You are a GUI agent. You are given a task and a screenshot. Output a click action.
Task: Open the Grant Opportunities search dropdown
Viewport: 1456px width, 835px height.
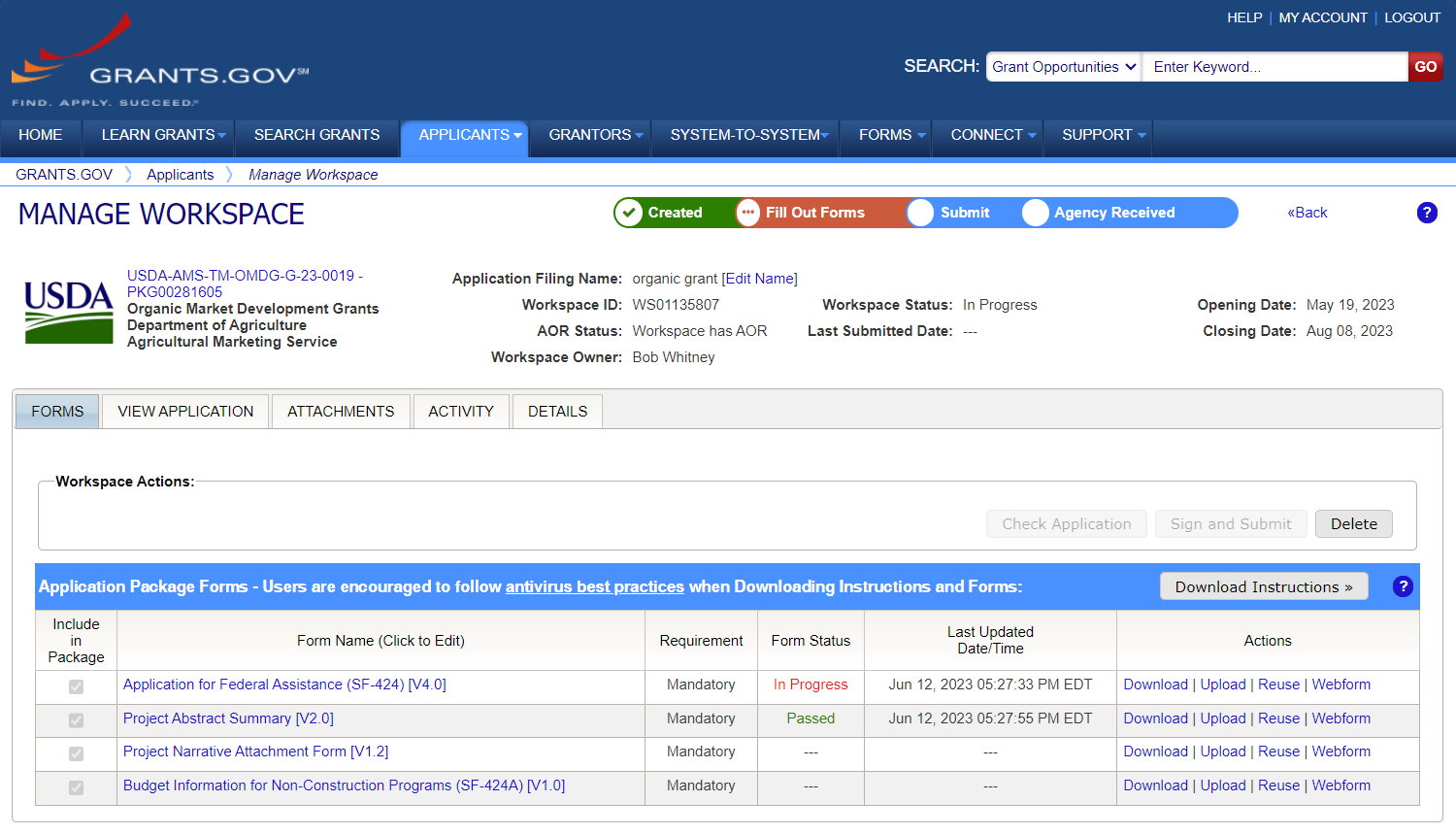(1063, 67)
